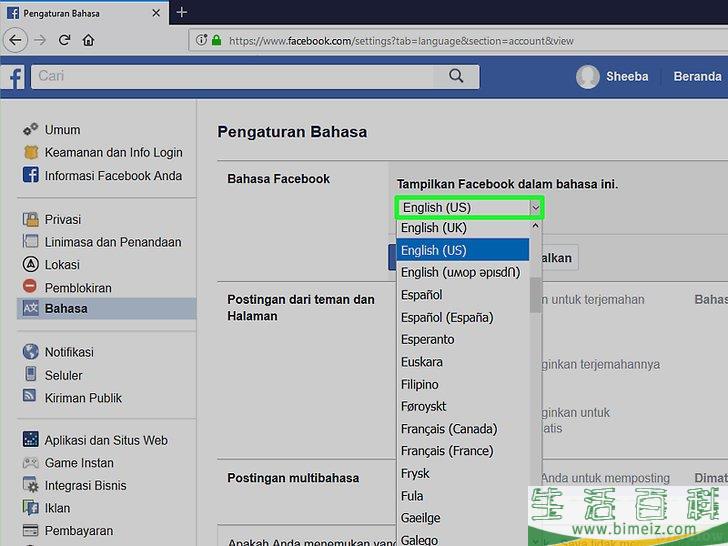
Task: Select Gaeilge from the language list
Action: 462,518
